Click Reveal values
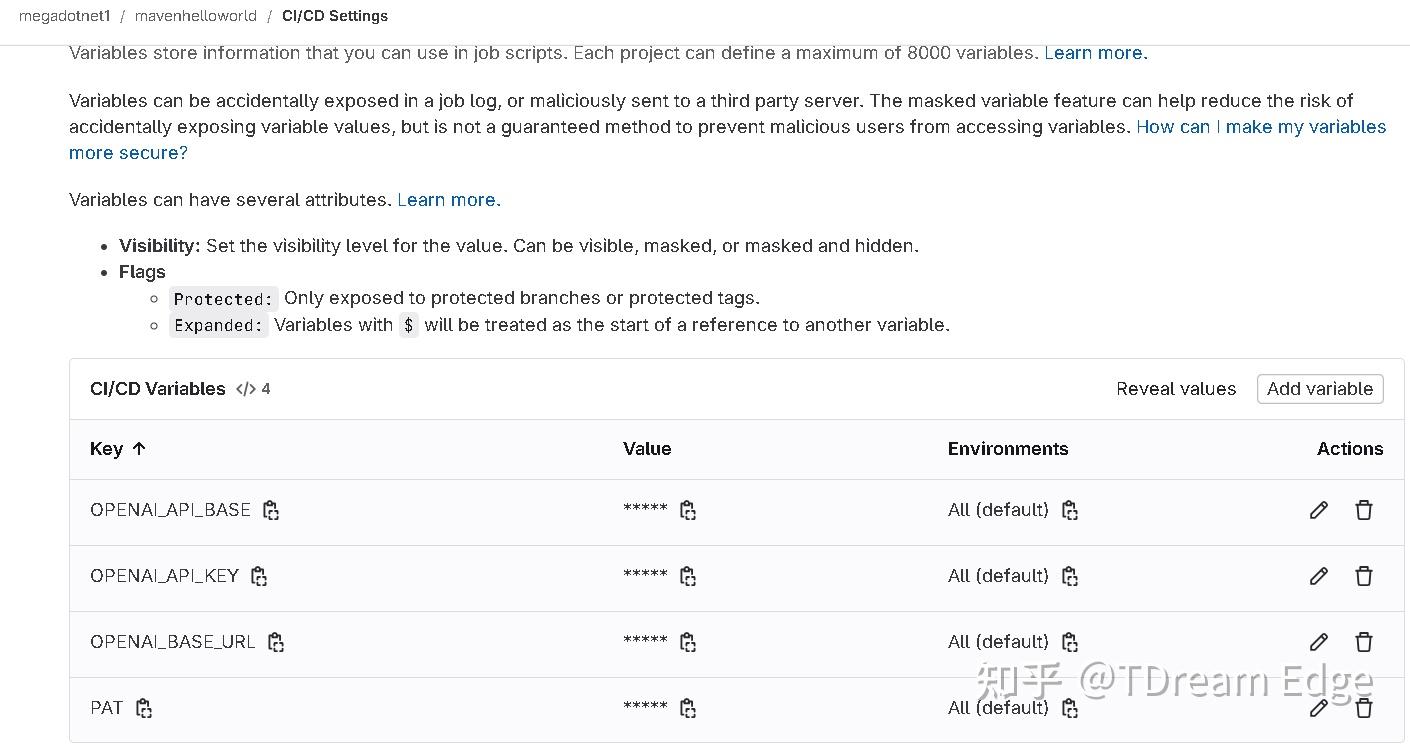 click(1176, 389)
